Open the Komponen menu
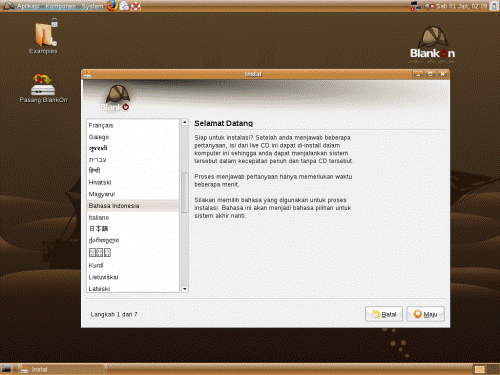Image resolution: width=500 pixels, height=375 pixels. pos(60,6)
